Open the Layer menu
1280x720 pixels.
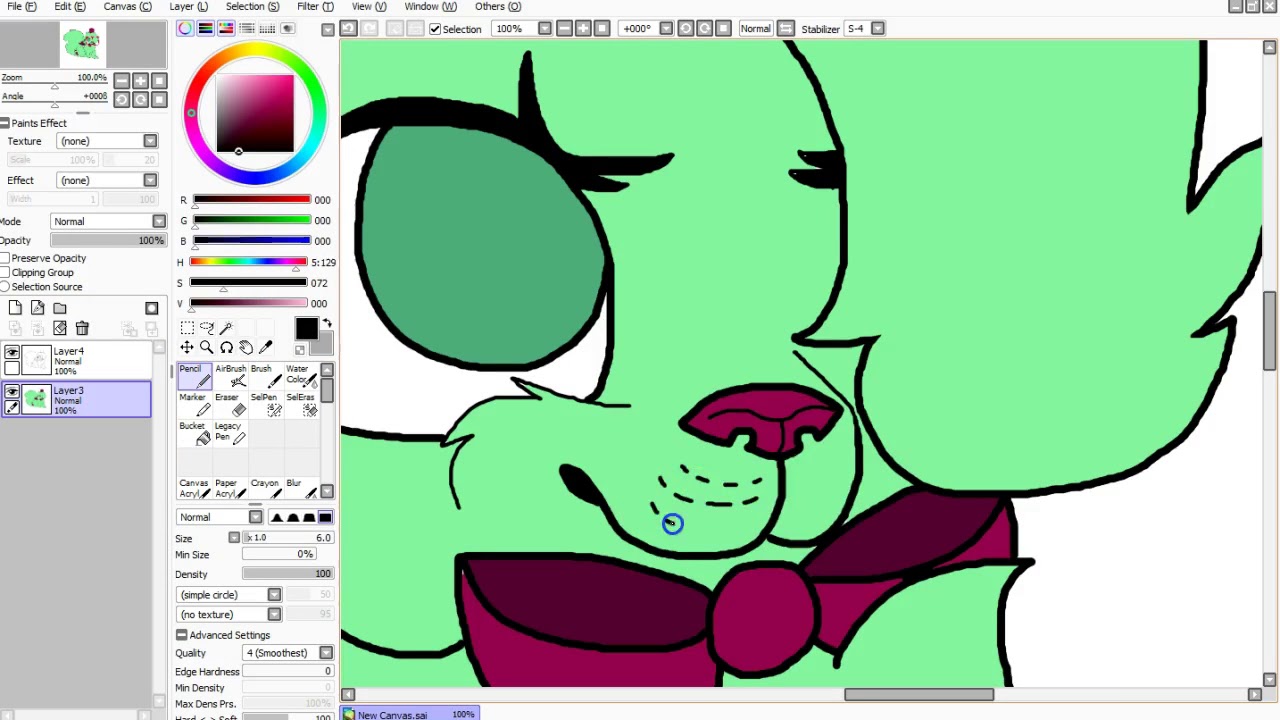coord(188,6)
